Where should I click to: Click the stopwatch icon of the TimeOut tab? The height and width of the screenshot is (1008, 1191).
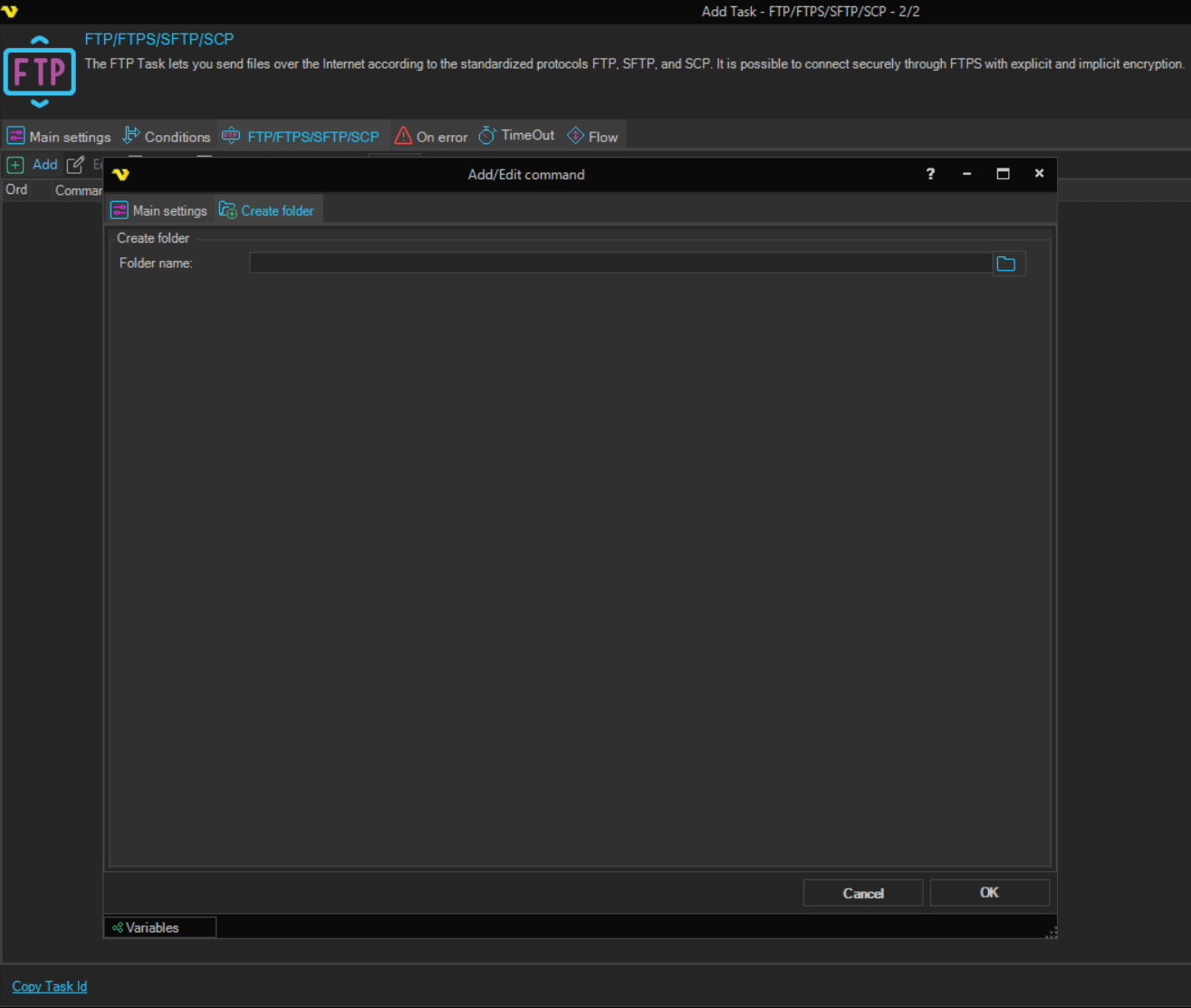487,136
